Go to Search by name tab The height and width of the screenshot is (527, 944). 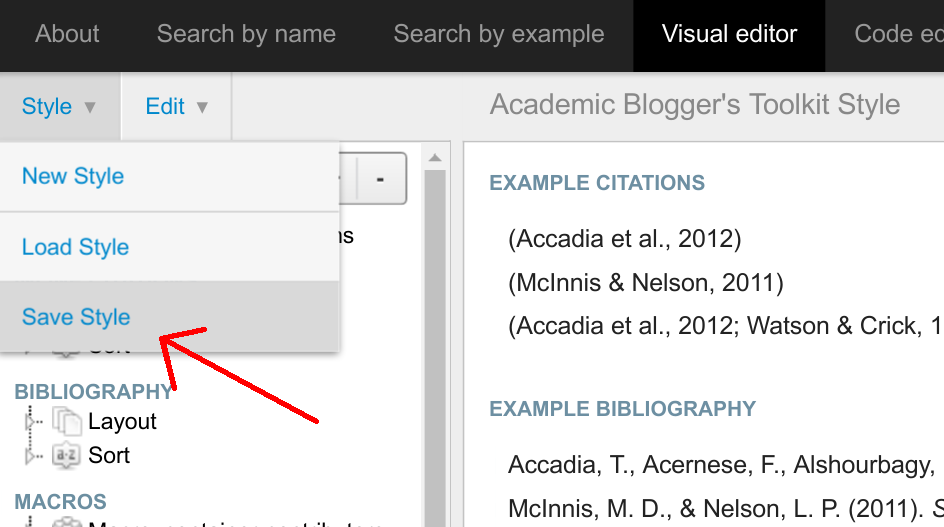(x=246, y=34)
